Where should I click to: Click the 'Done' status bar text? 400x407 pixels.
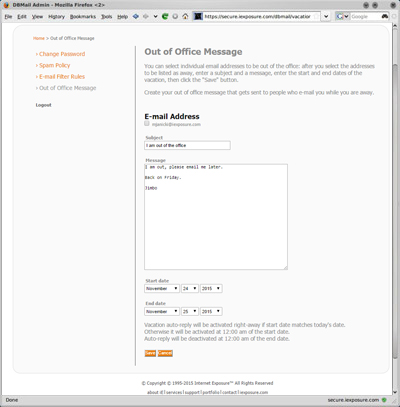[x=12, y=400]
